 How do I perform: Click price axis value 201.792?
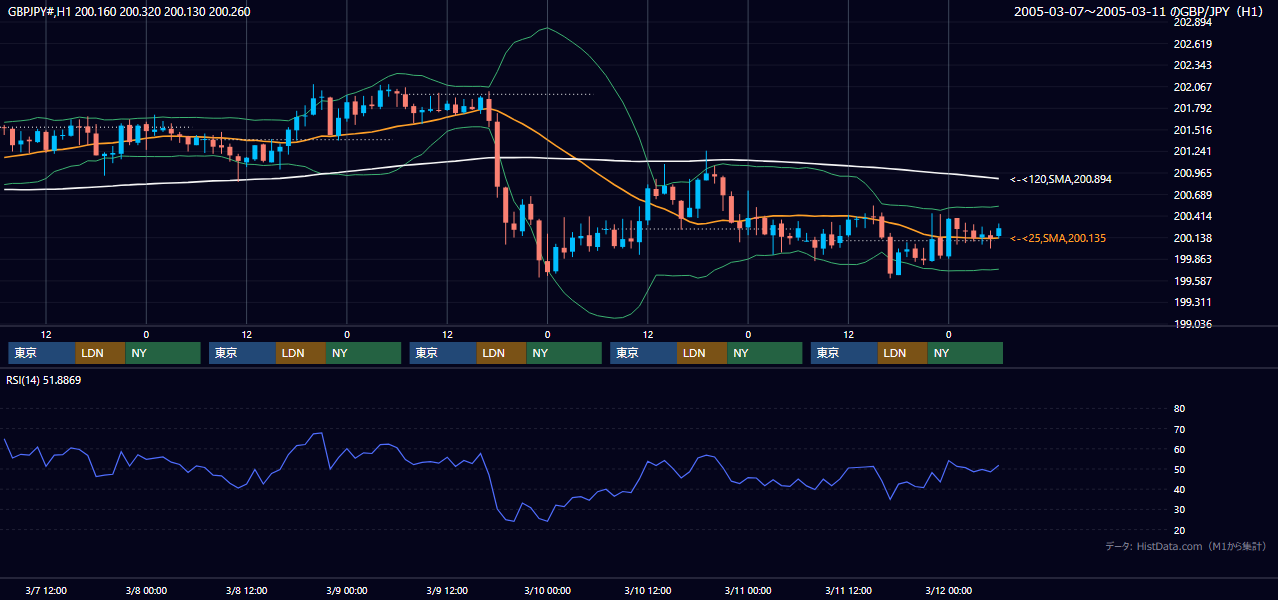pyautogui.click(x=1191, y=108)
